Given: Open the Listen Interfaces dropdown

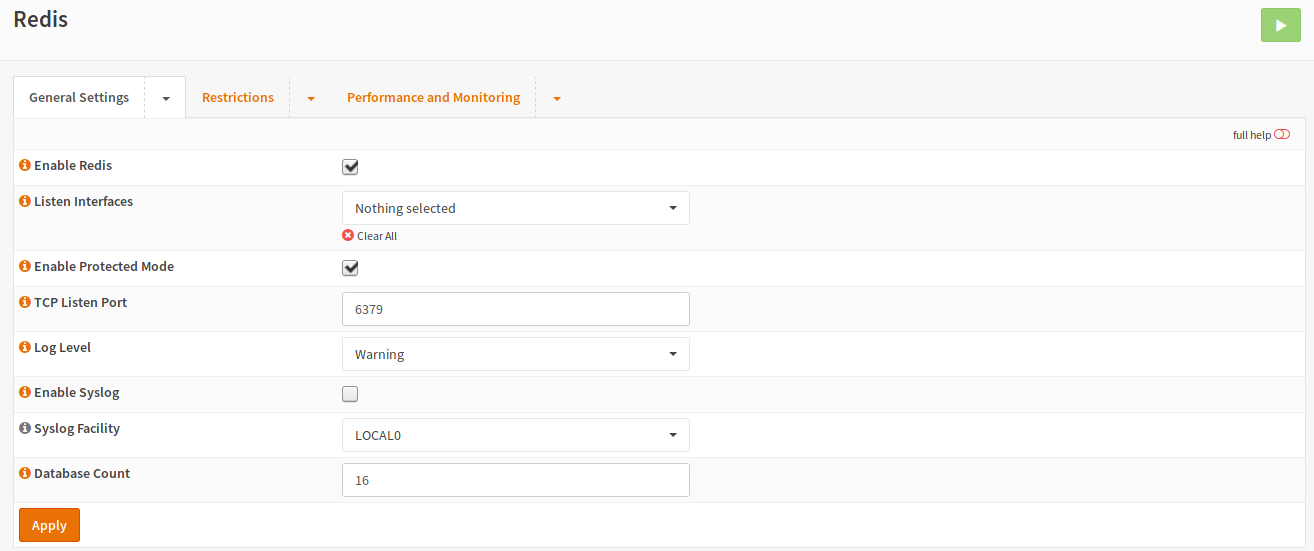Looking at the screenshot, I should click(x=516, y=208).
